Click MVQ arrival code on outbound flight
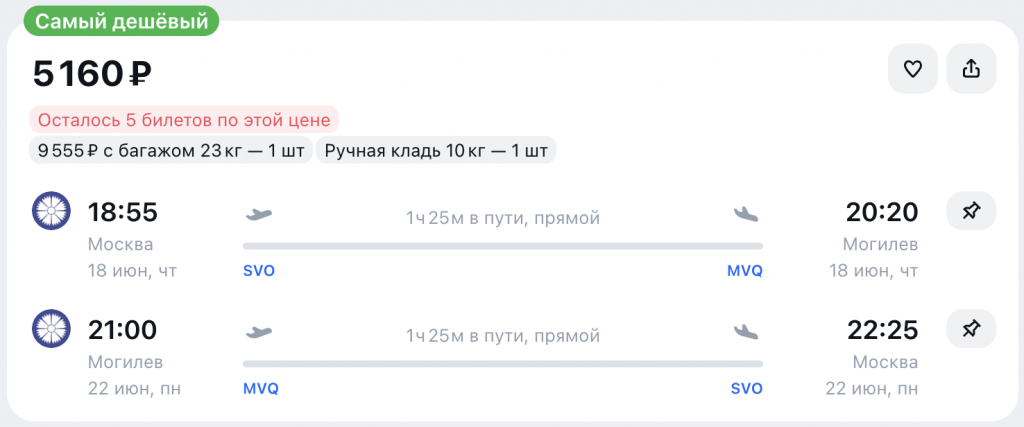1024x427 pixels. coord(745,271)
